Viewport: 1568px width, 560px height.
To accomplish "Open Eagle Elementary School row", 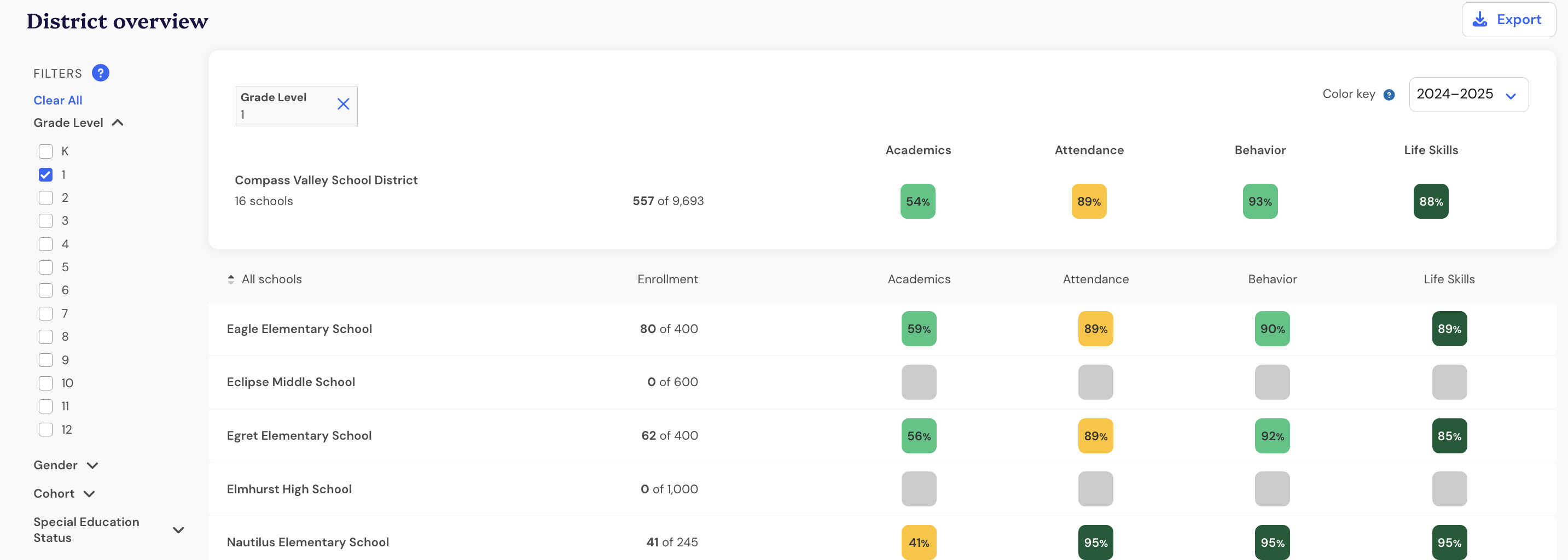I will tap(881, 329).
